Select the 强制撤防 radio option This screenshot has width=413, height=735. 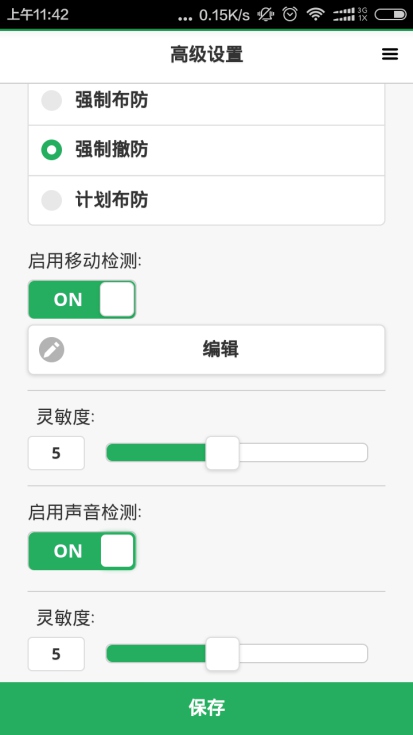(206, 150)
